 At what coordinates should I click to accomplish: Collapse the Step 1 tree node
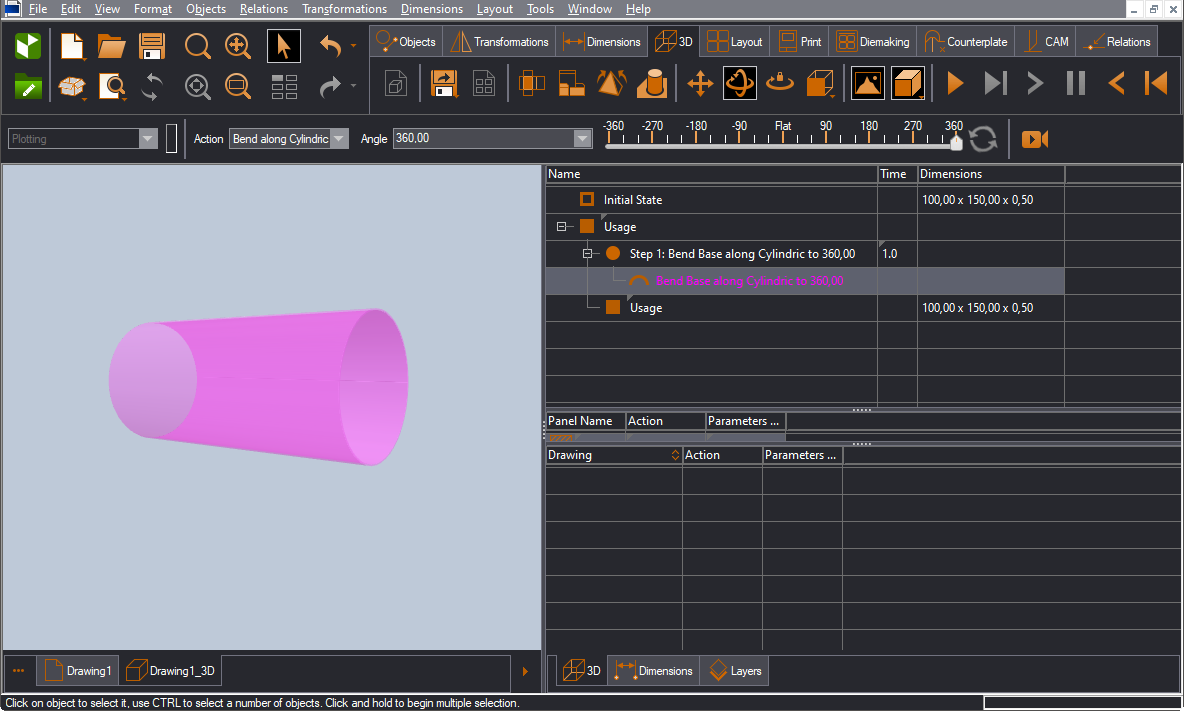pyautogui.click(x=589, y=254)
